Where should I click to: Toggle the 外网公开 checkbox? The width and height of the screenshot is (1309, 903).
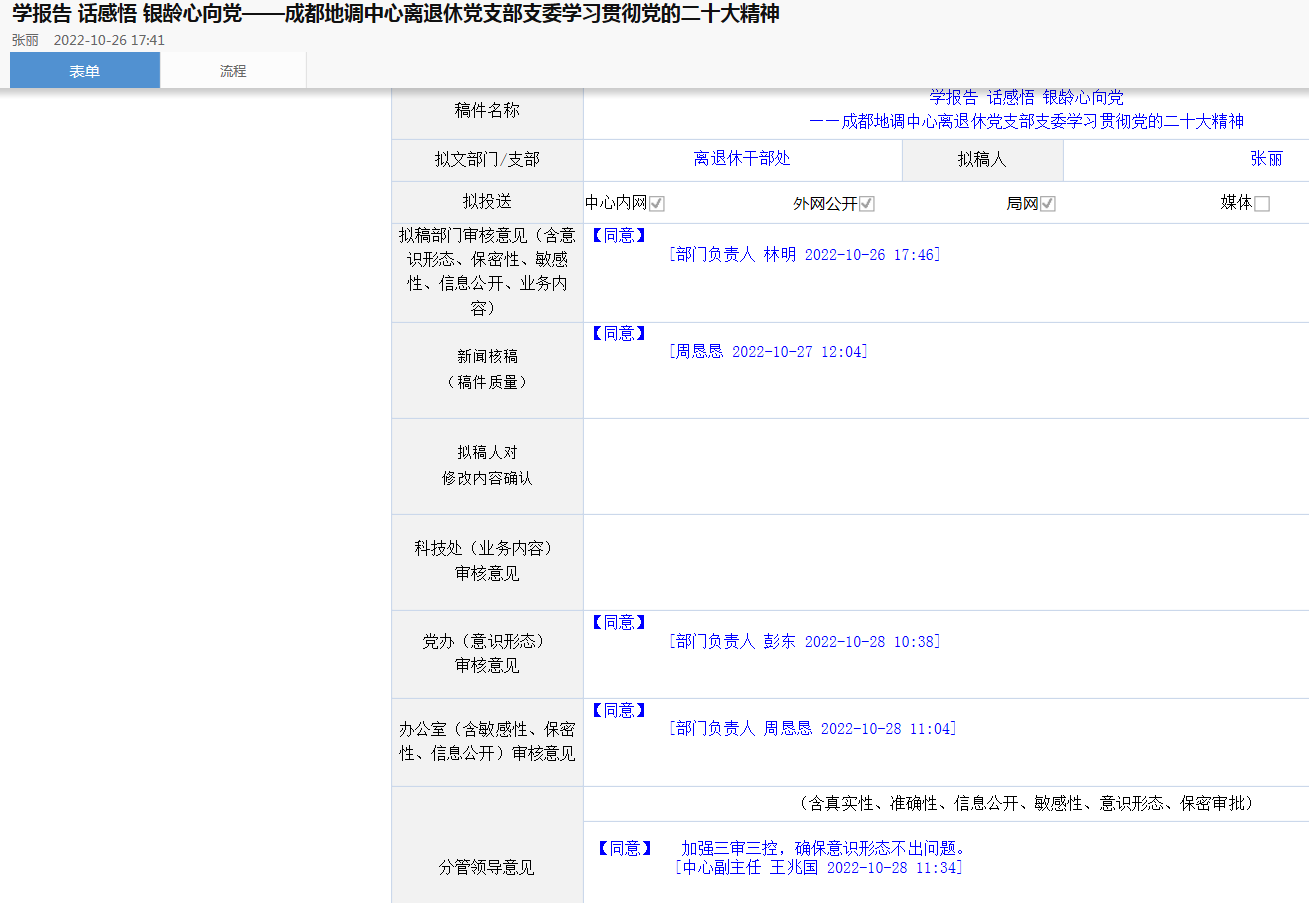point(867,204)
